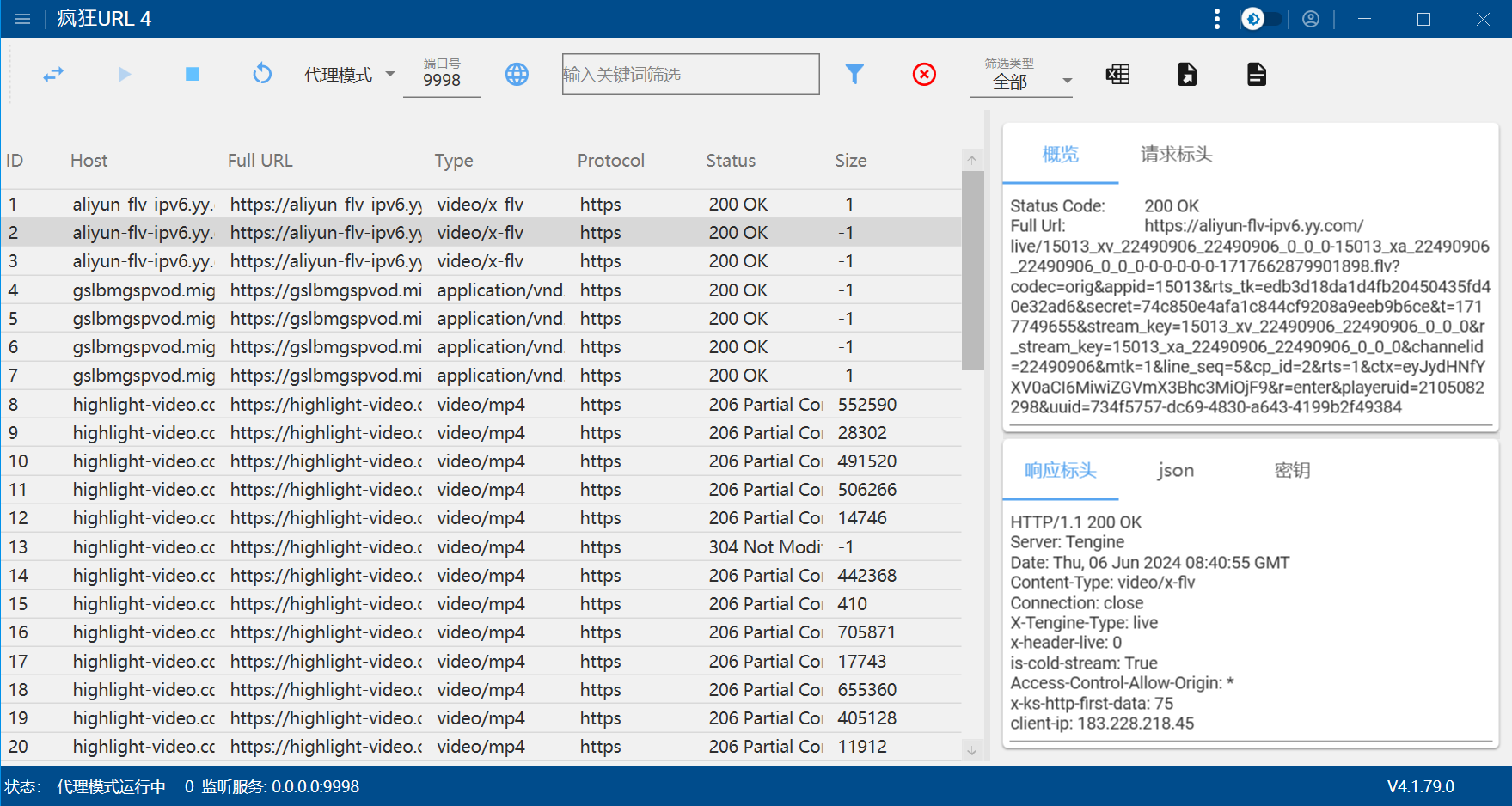Screen dimensions: 1512x806
Task: Open the json tab
Action: tap(1175, 471)
